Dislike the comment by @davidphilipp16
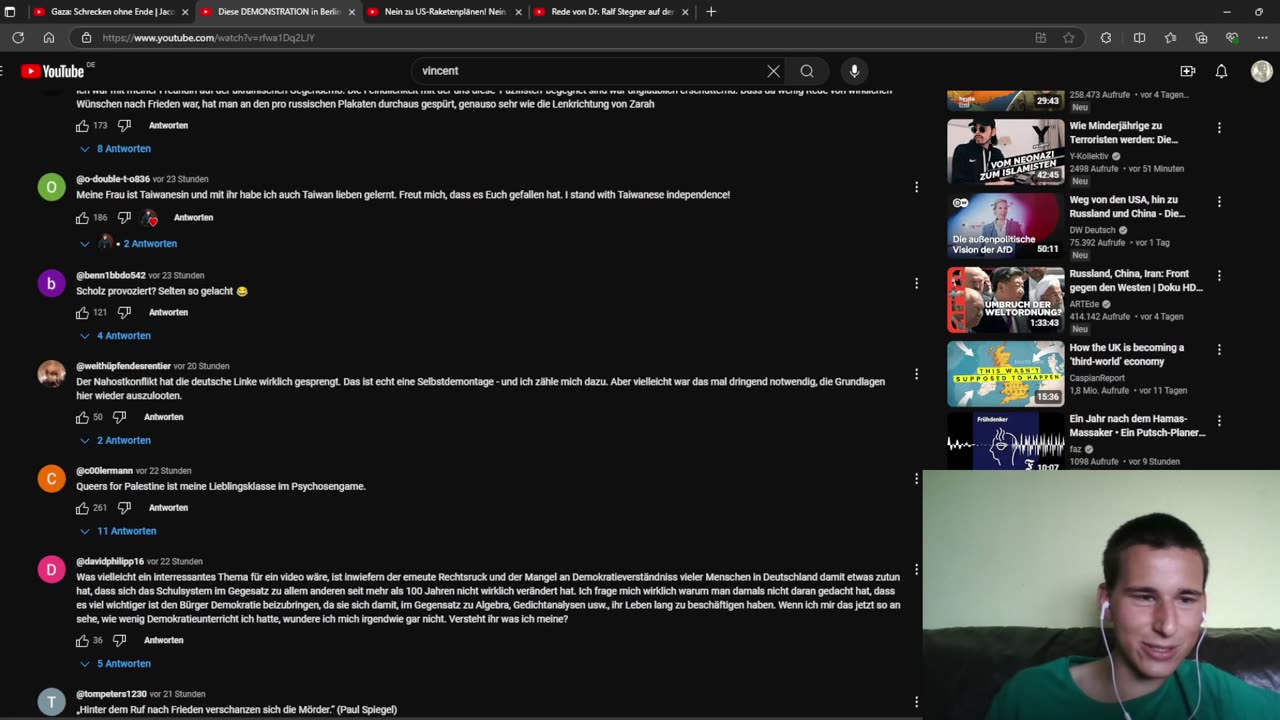 (119, 640)
